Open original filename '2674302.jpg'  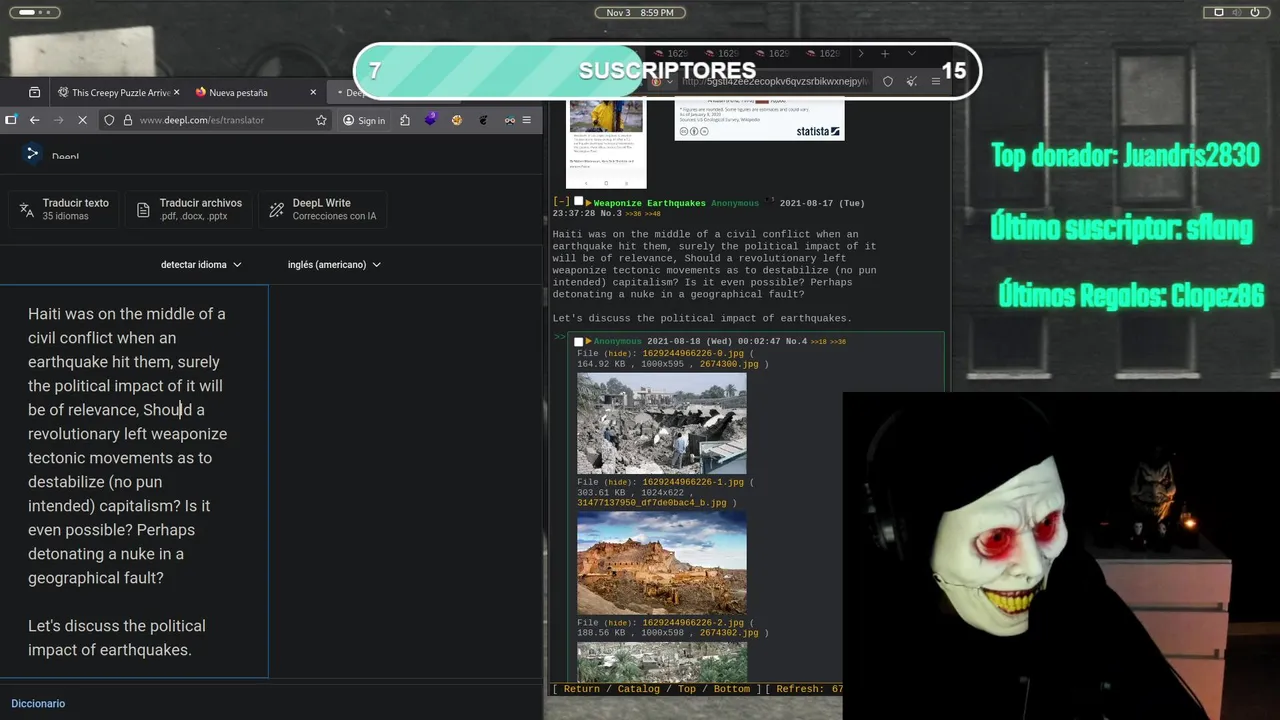point(728,633)
